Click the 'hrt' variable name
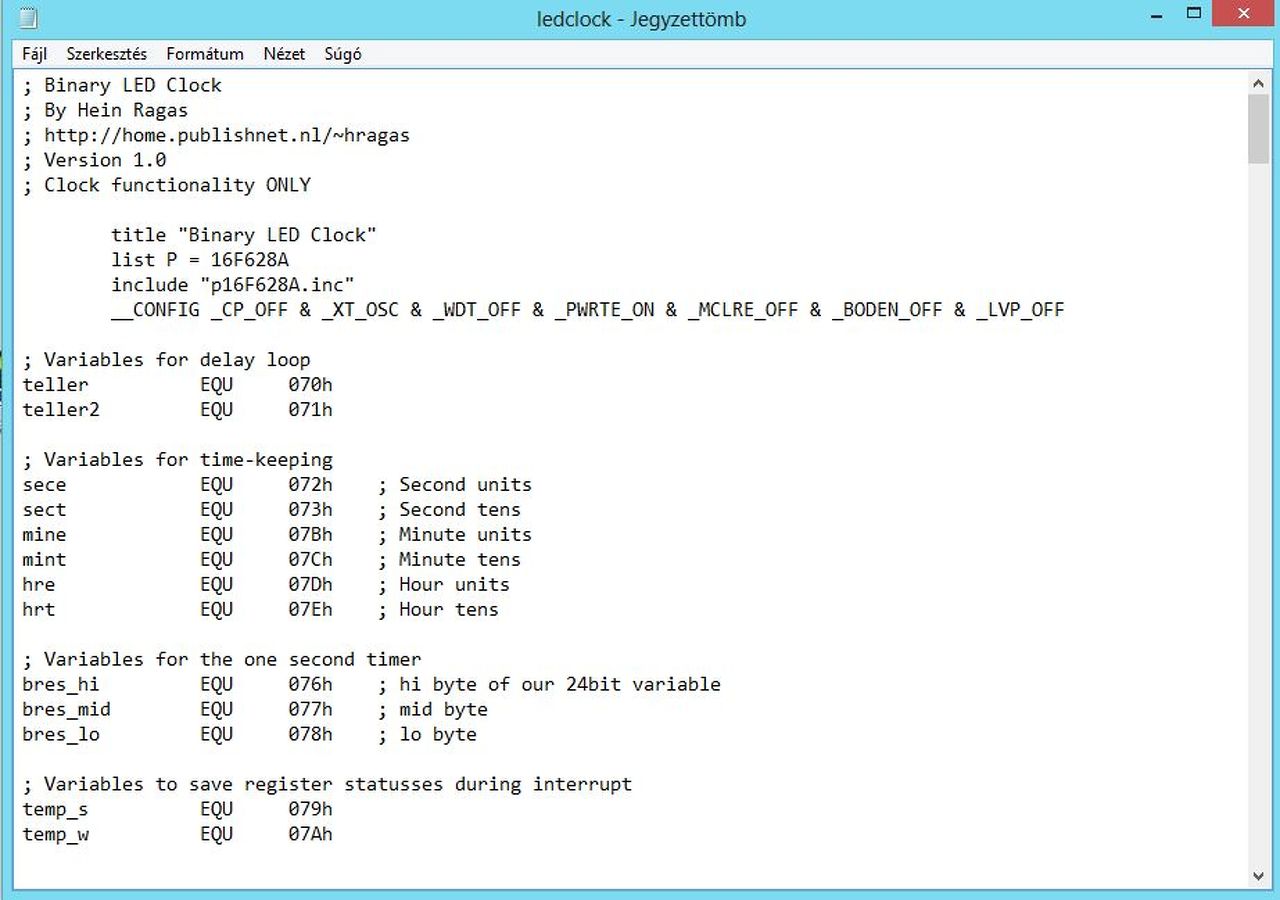This screenshot has width=1280, height=900. tap(39, 610)
